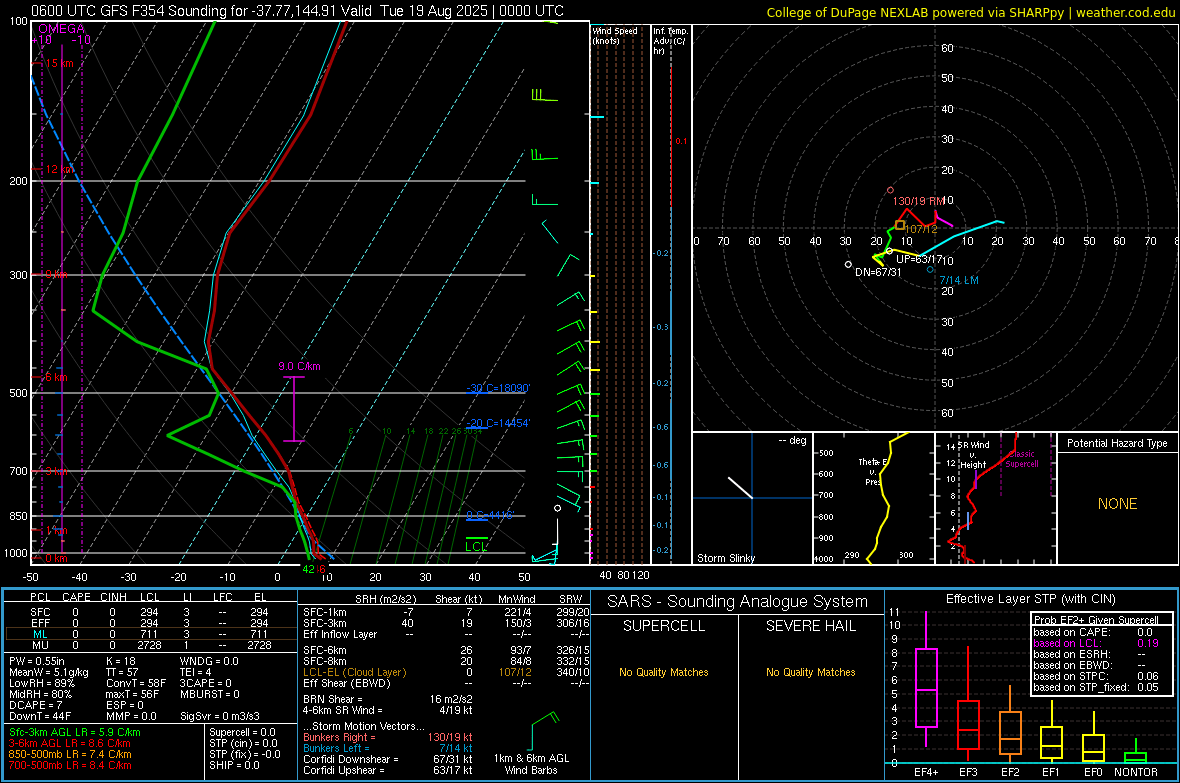Click the Wind Speed (knots) panel header
This screenshot has height=783, width=1180.
[615, 36]
